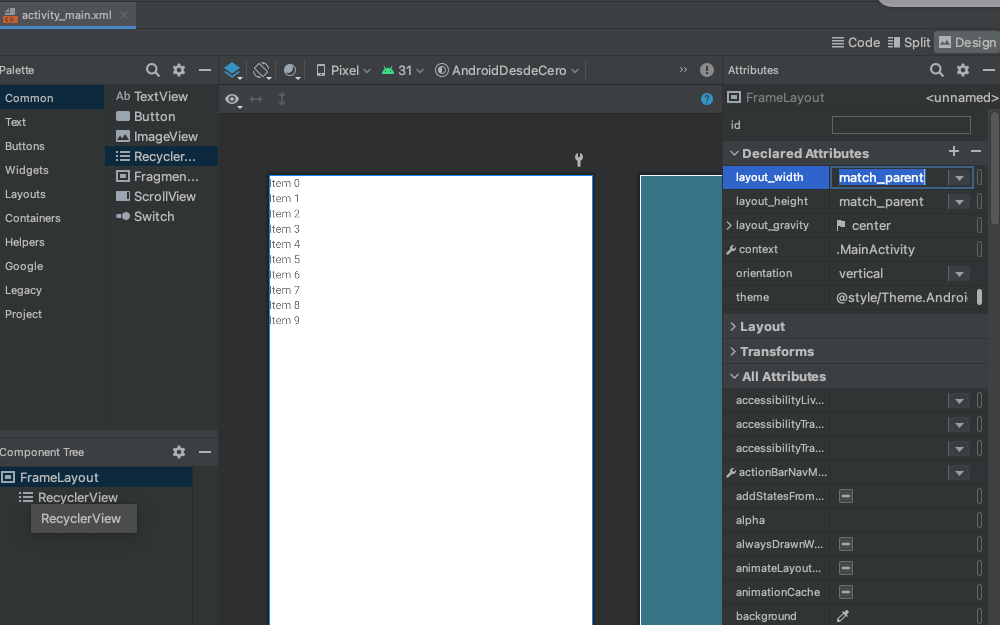1000x625 pixels.
Task: Open Pixel device selector dropdown
Action: point(344,70)
